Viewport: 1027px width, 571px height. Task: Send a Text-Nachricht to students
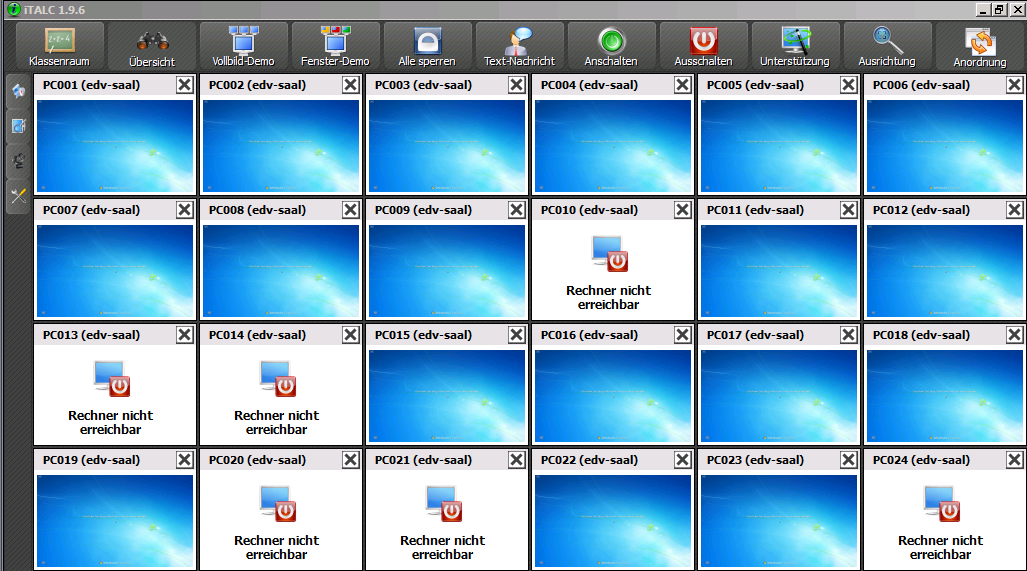pyautogui.click(x=519, y=46)
